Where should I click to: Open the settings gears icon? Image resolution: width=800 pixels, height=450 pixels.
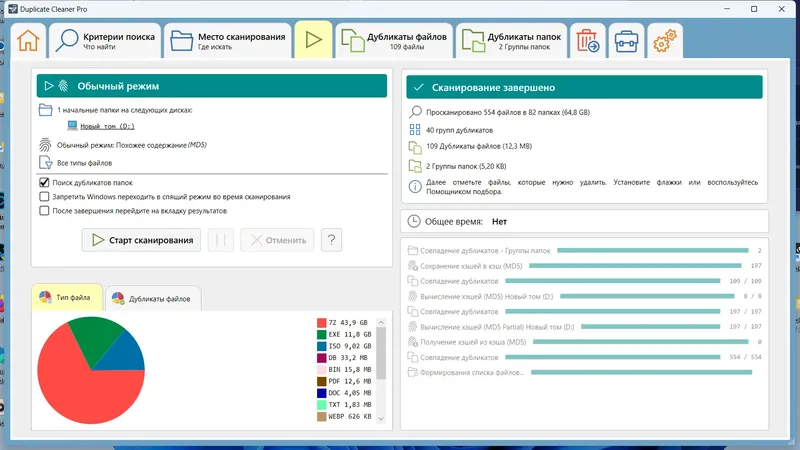[665, 41]
